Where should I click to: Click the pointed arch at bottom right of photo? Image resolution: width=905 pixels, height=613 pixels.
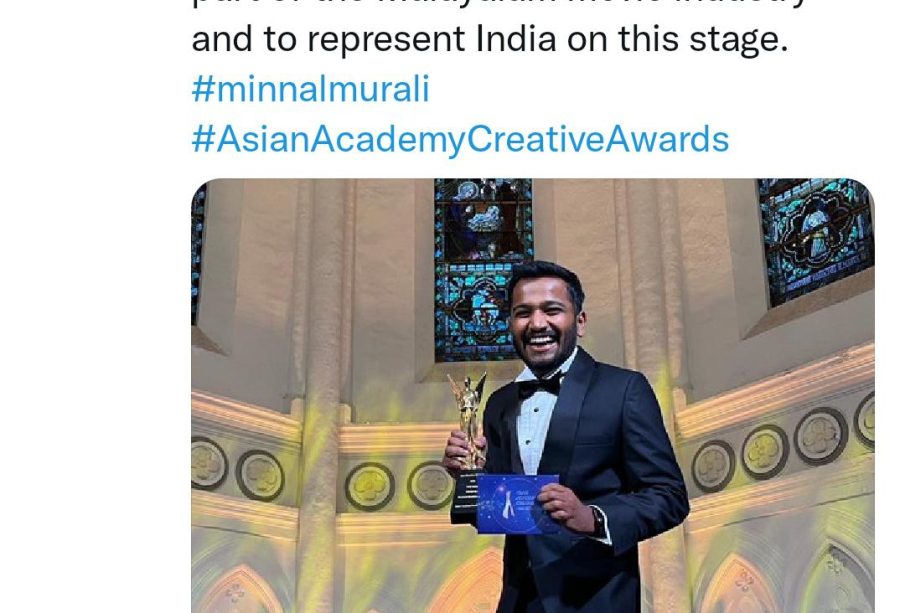coord(742,584)
